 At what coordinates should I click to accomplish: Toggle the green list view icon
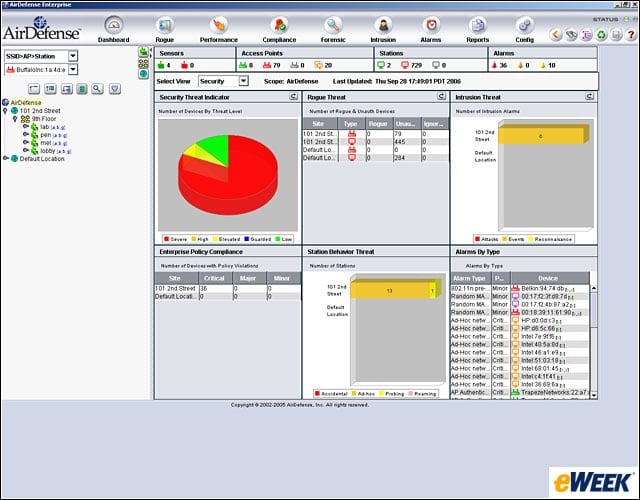point(82,89)
